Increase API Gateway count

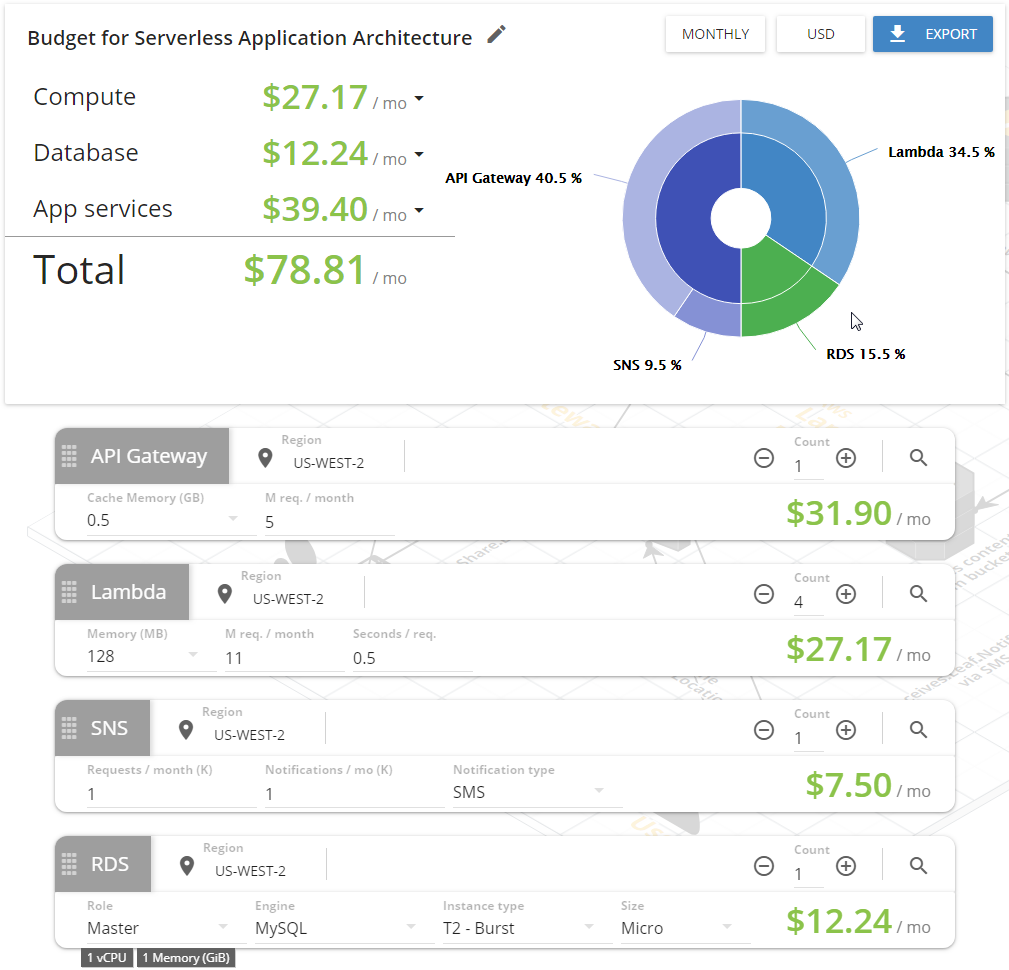click(846, 458)
